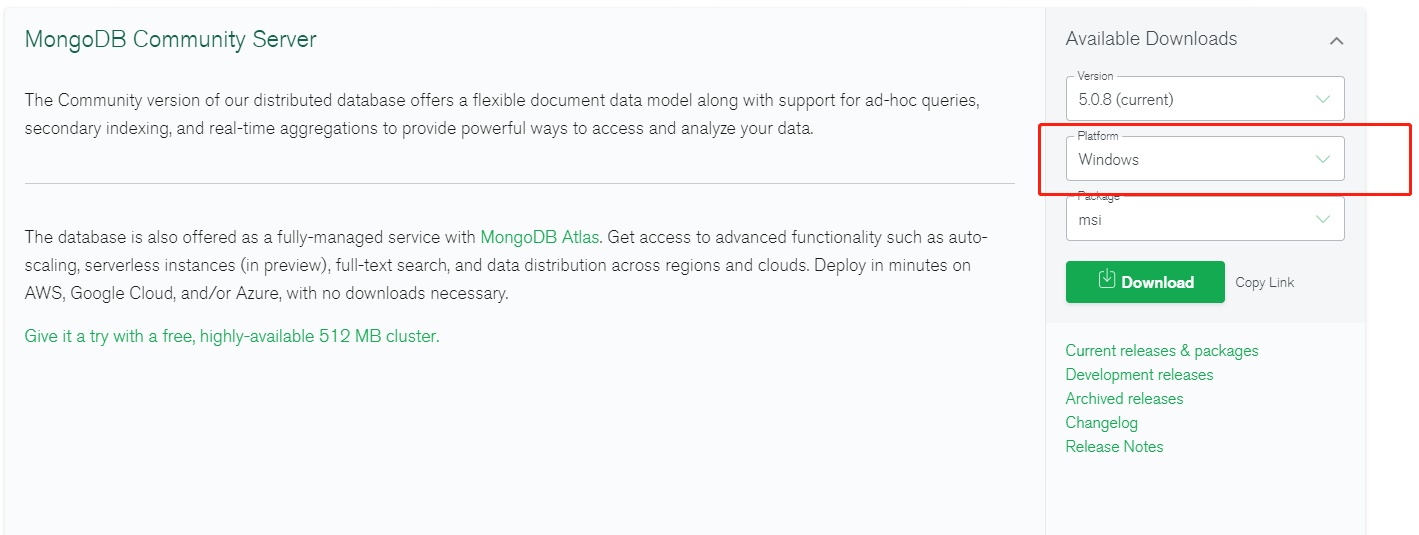Click the MongoDB Community Server heading

171,40
